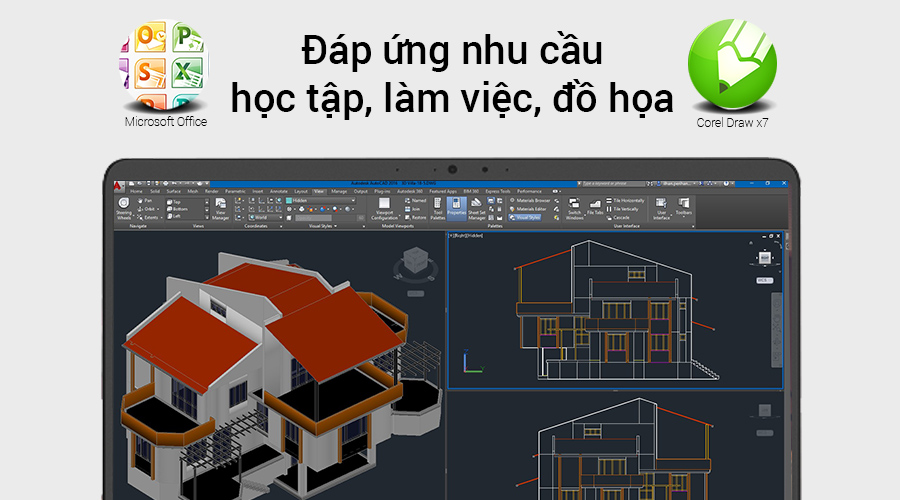900x500 pixels.
Task: Open the Render ribbon tab
Action: [212, 191]
